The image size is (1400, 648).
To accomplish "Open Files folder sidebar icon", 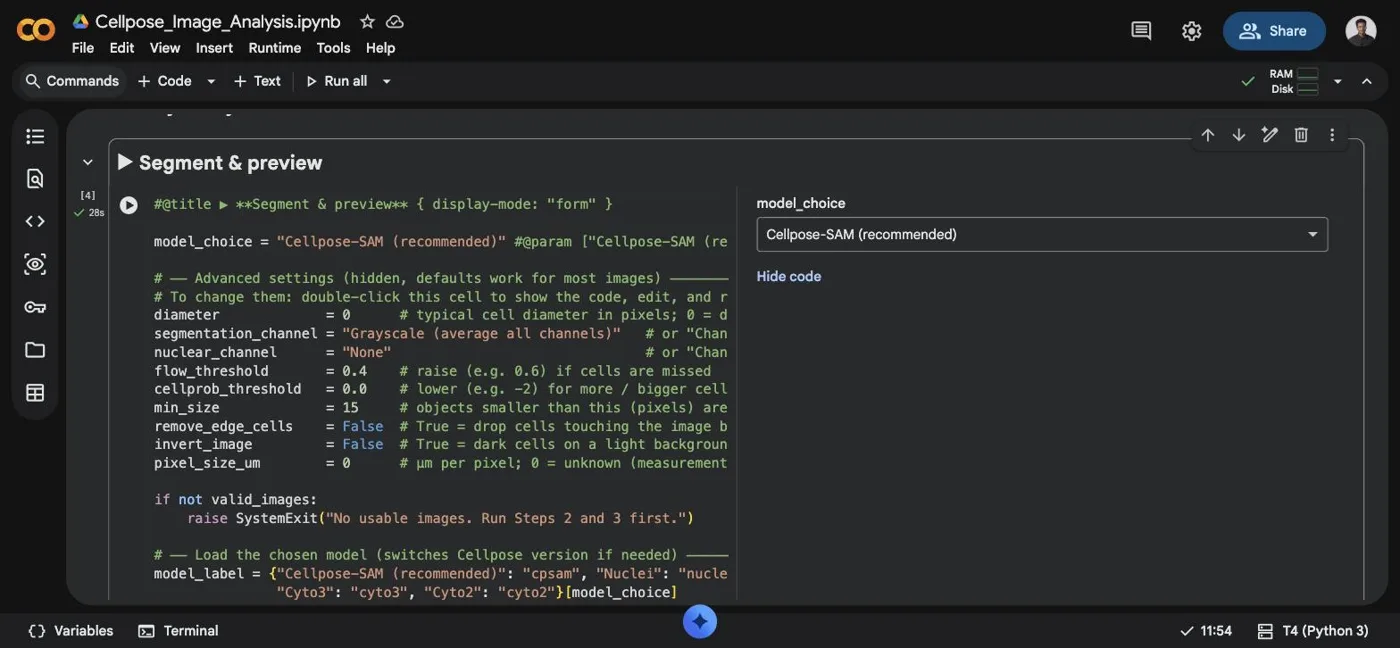I will point(35,350).
